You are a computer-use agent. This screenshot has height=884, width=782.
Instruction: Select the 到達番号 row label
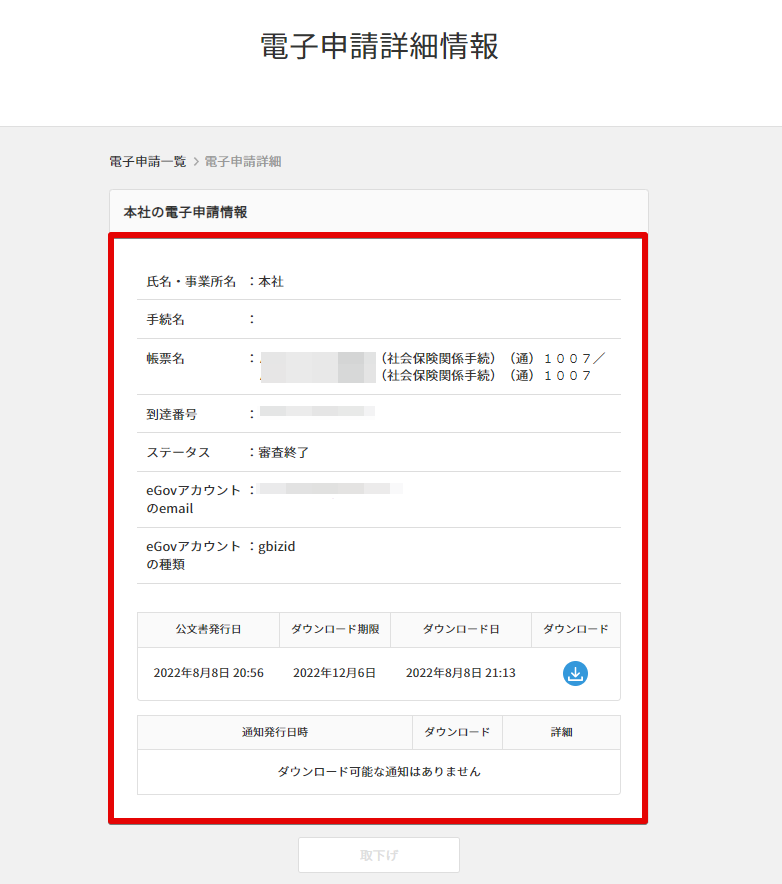[x=172, y=414]
